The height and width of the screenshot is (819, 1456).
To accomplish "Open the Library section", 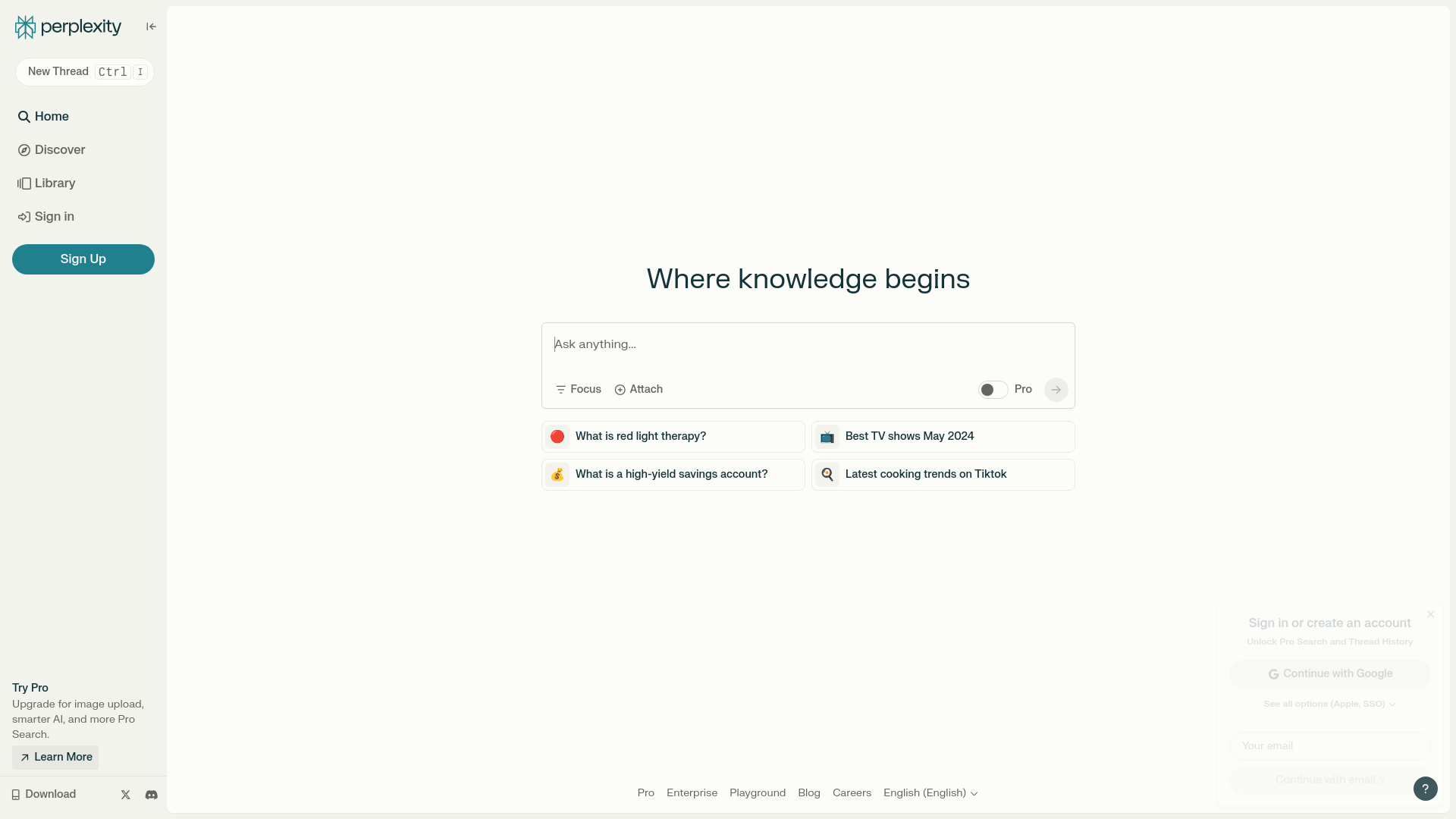I will click(x=47, y=184).
